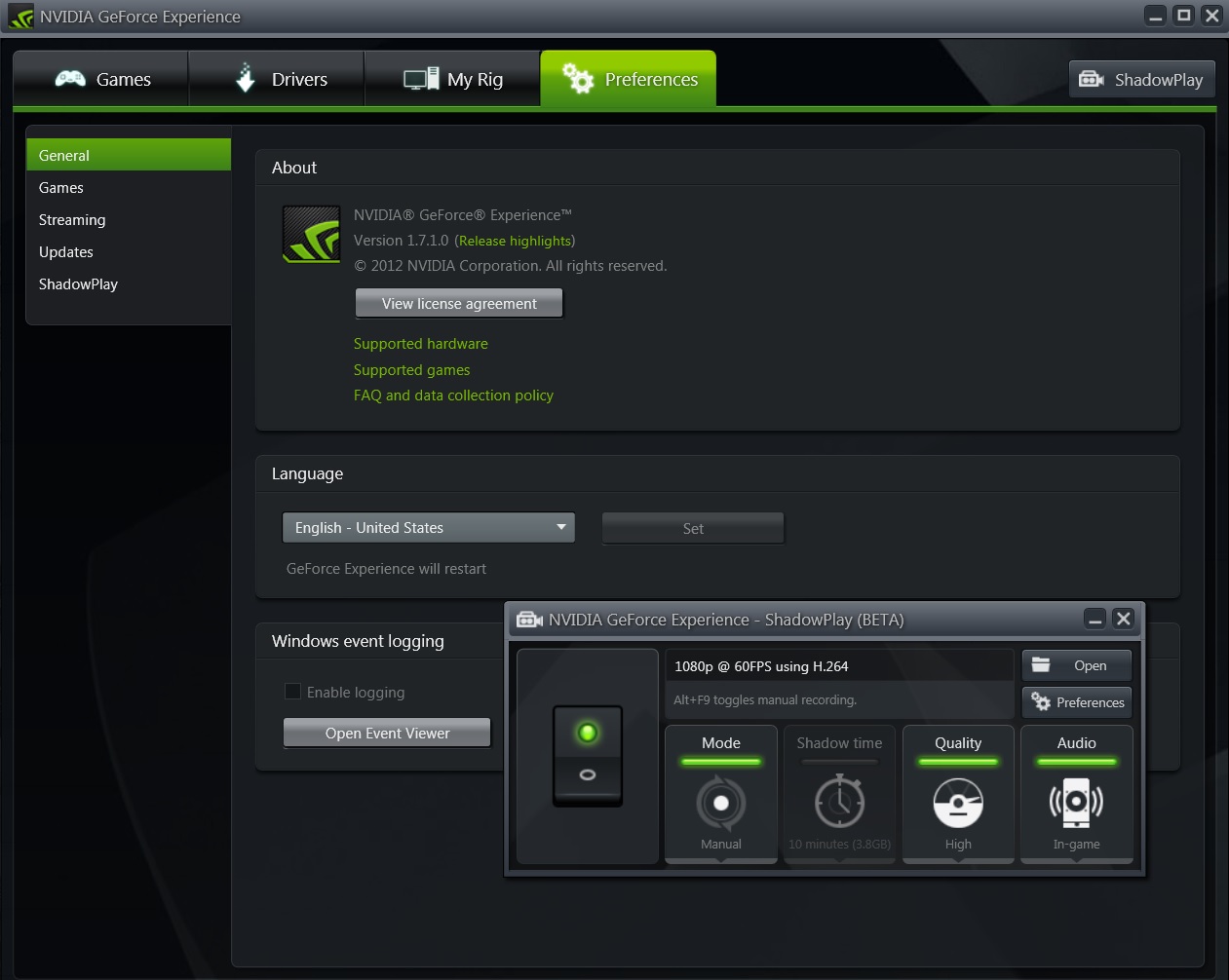
Task: Enable Windows event logging checkbox
Action: [x=292, y=692]
